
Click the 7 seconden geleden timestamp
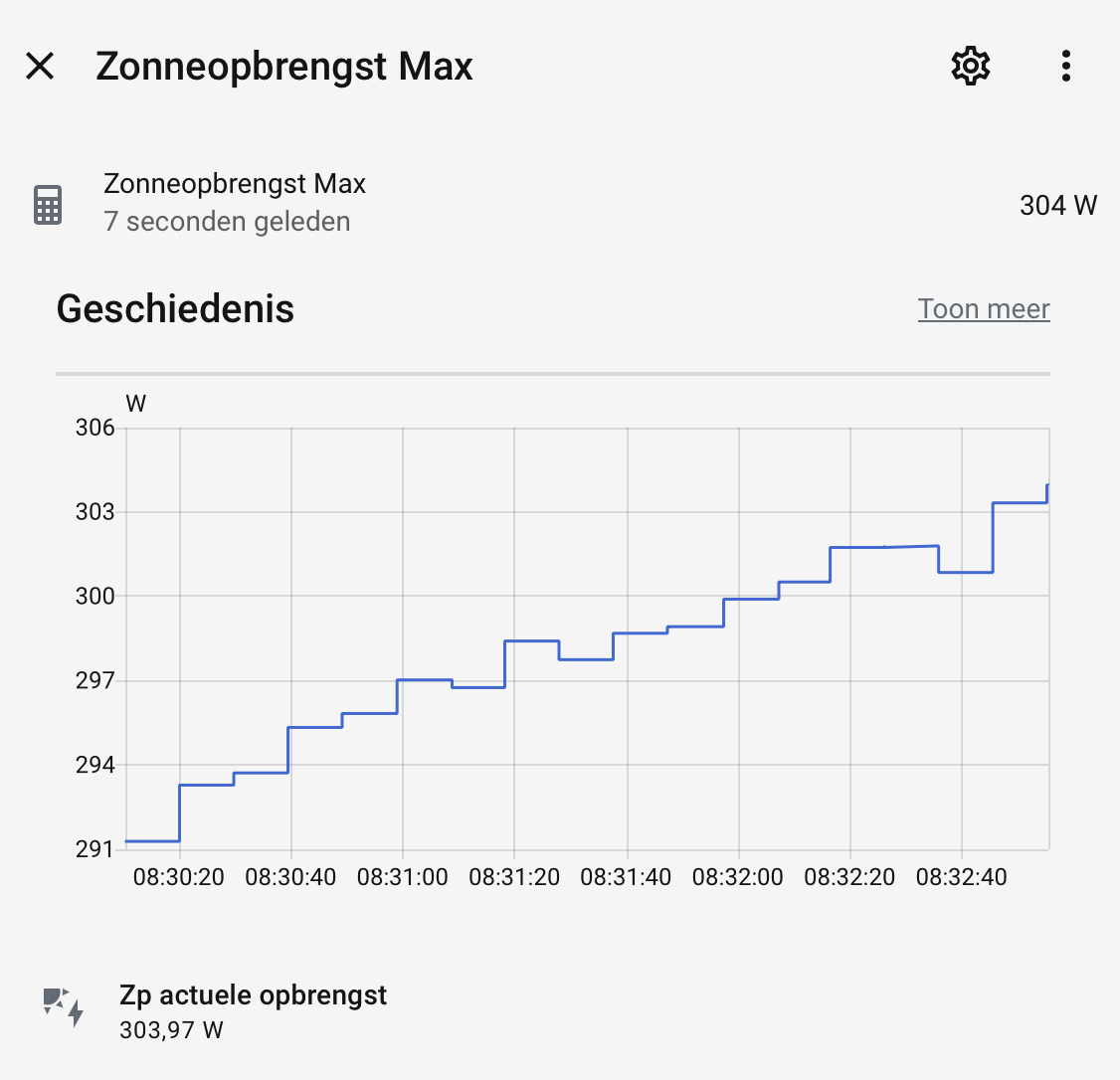point(227,222)
